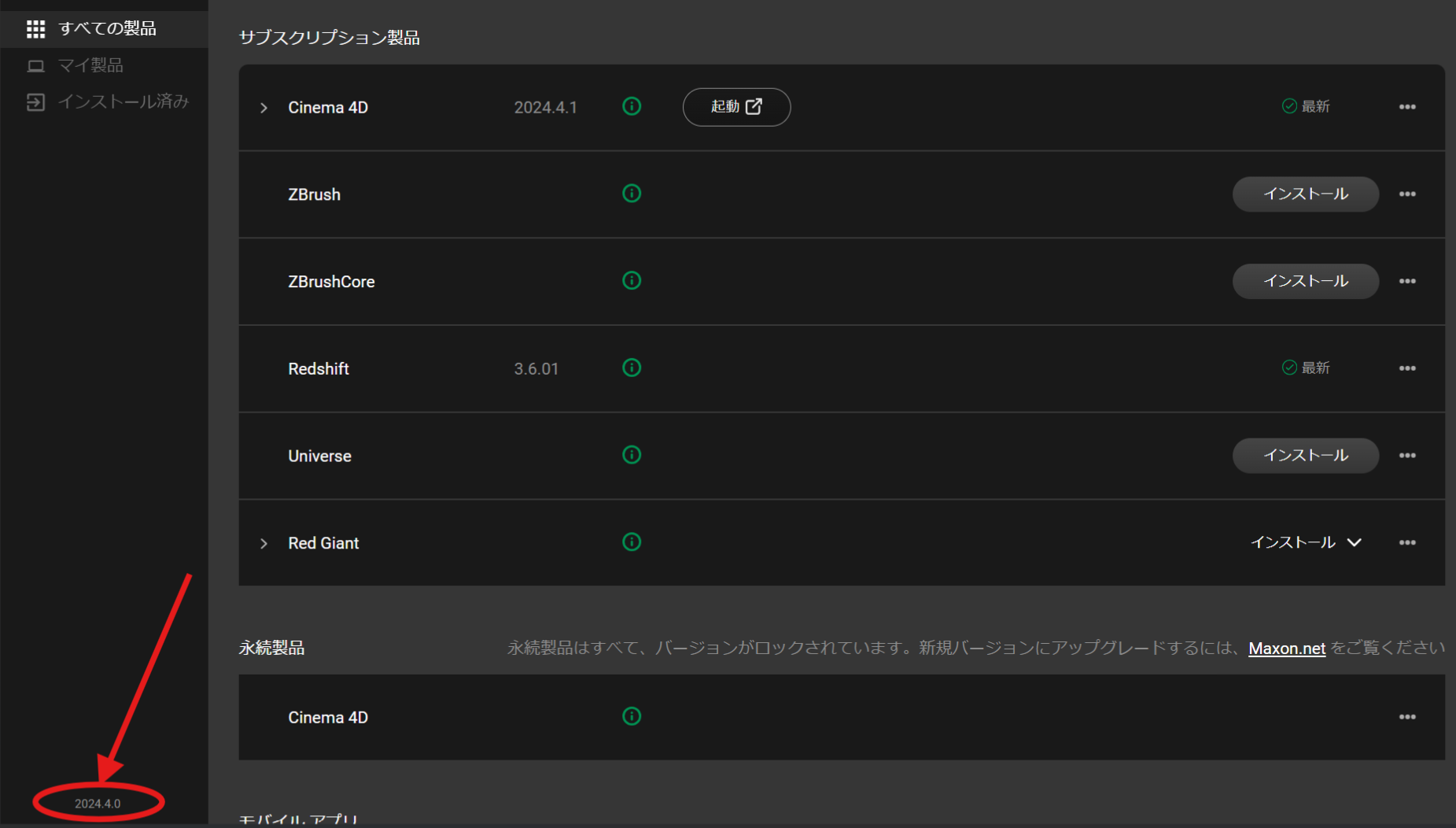Show Red Giant product info icon

coord(632,542)
